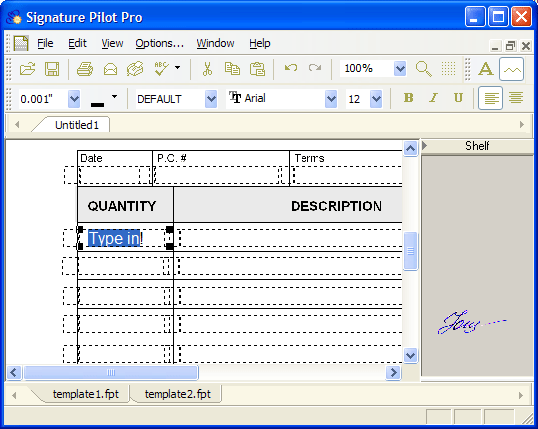Click the 'Type in!' quantity field
This screenshot has height=429, width=538.
pos(125,238)
